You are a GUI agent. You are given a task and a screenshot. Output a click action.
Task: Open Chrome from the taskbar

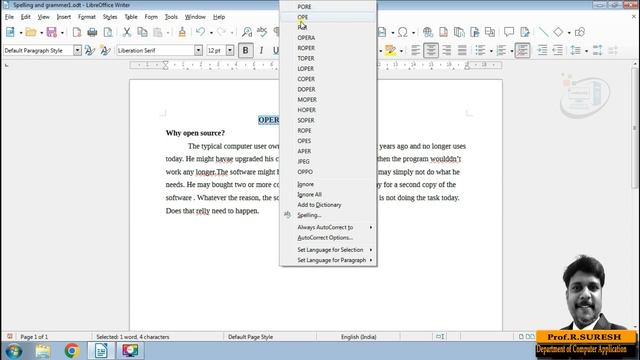[x=72, y=351]
